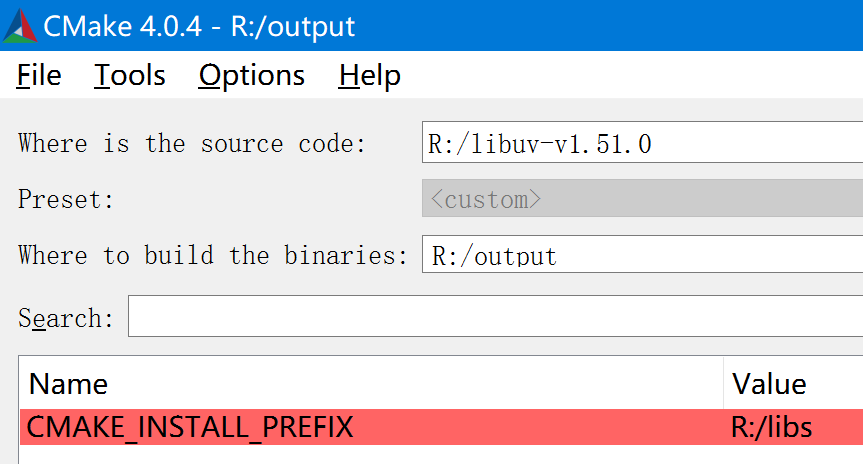Open the File menu
Screen dimensions: 863x464
pyautogui.click(x=39, y=76)
